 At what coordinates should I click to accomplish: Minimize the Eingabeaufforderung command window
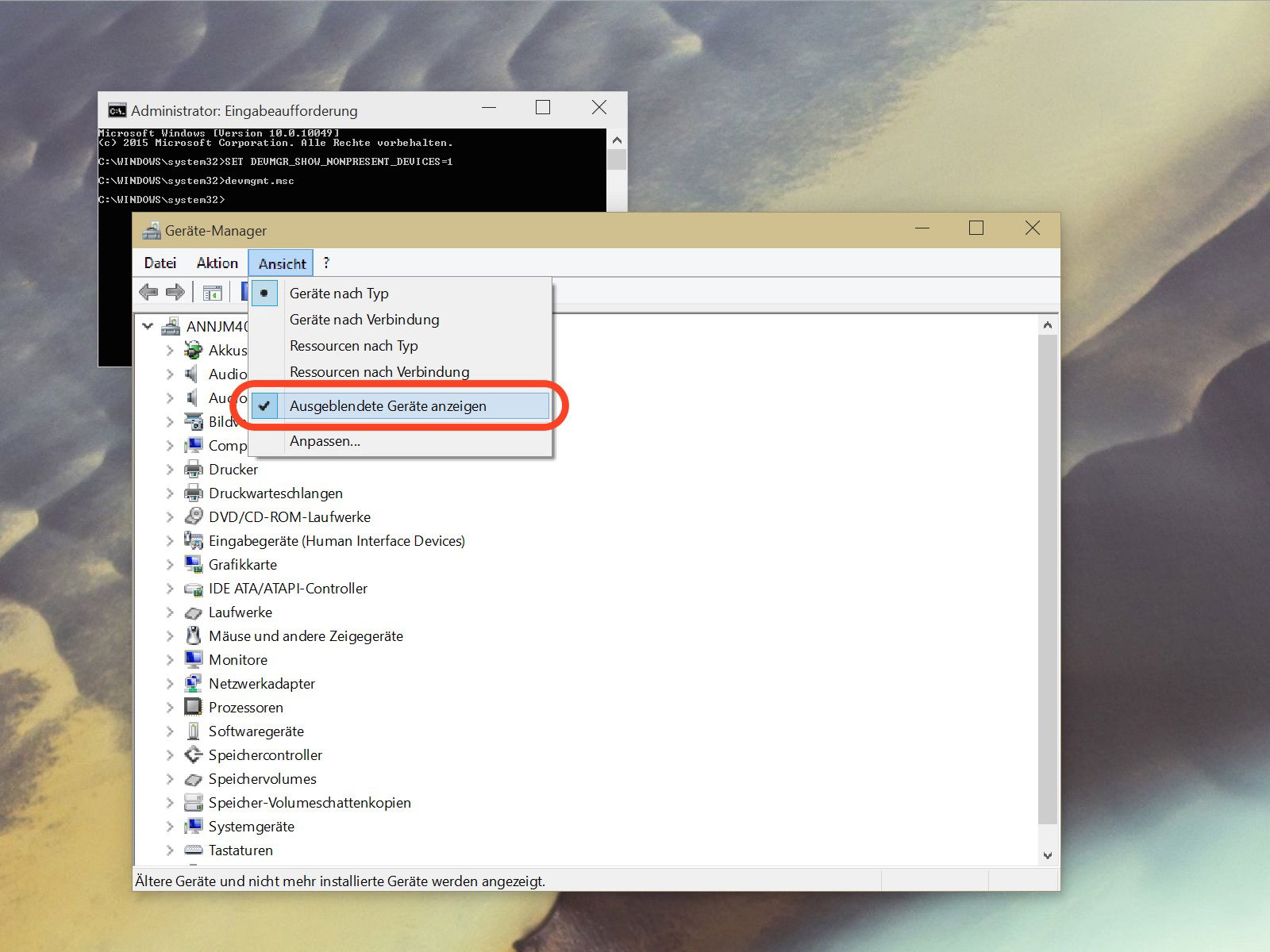(489, 107)
